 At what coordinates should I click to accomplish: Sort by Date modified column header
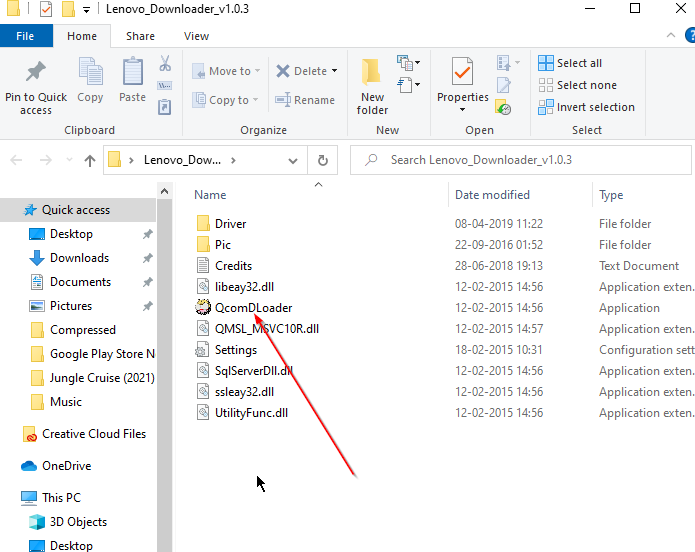coord(492,195)
